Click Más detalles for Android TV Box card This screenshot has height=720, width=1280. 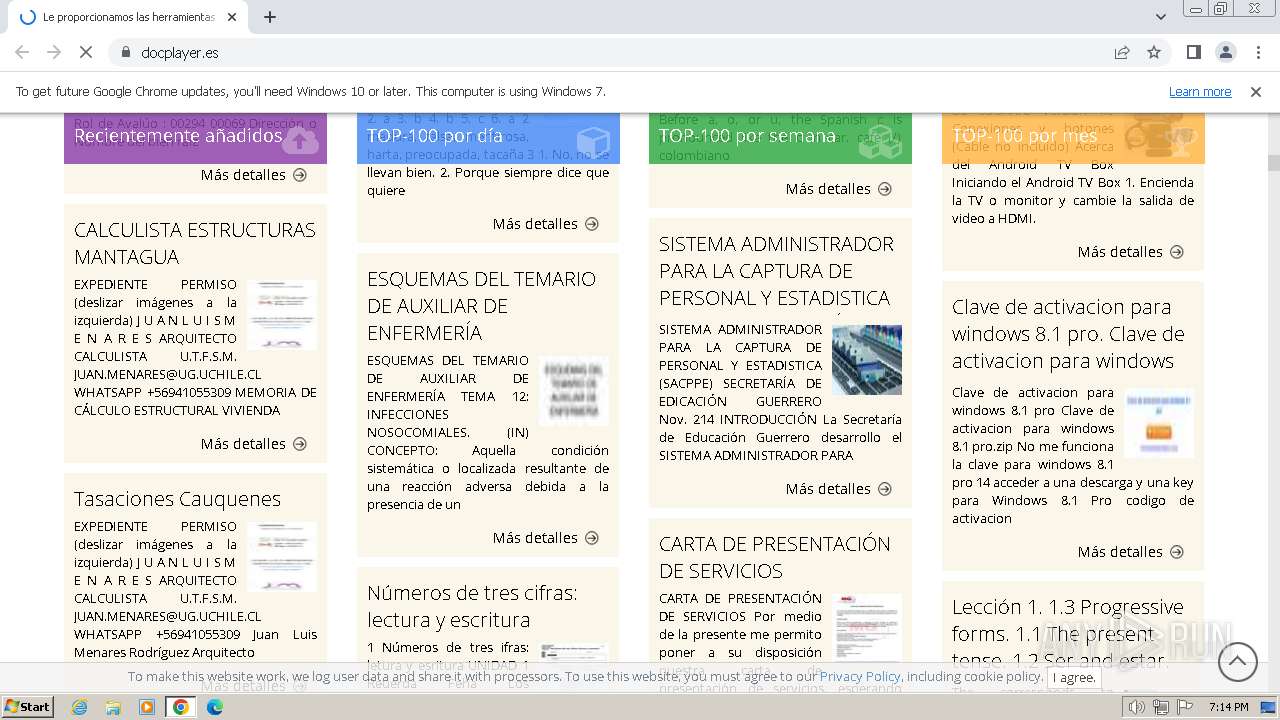(x=1131, y=252)
